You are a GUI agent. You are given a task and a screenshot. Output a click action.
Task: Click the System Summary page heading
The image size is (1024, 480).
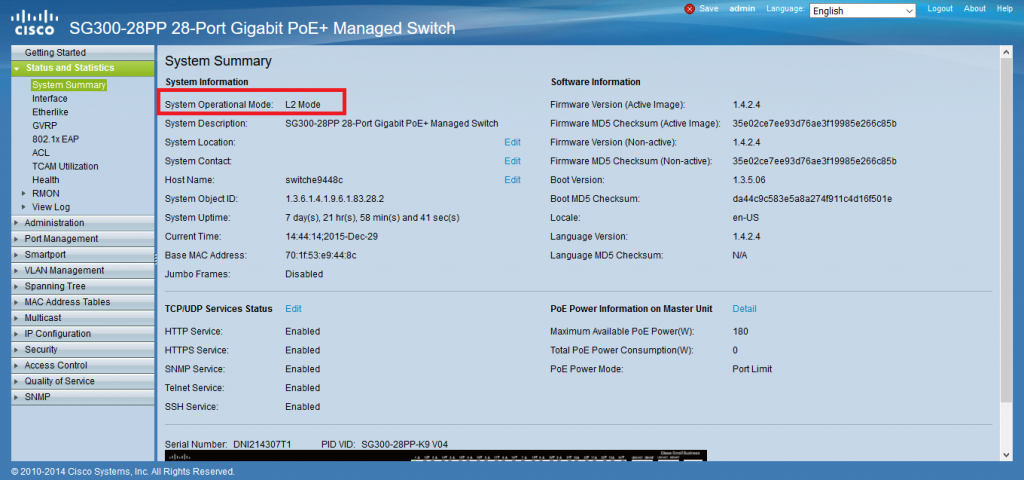click(218, 61)
